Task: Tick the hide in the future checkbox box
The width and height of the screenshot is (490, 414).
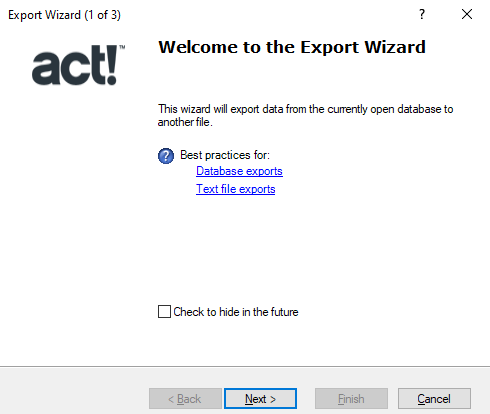Action: [164, 312]
